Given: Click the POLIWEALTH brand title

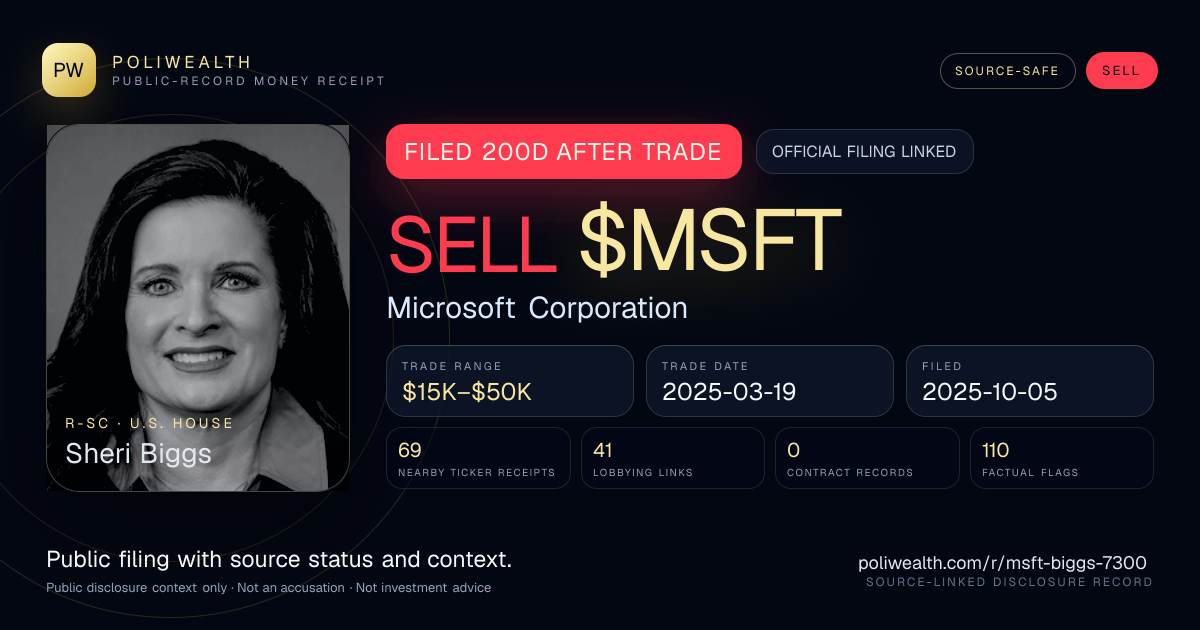Looking at the screenshot, I should click(x=182, y=62).
